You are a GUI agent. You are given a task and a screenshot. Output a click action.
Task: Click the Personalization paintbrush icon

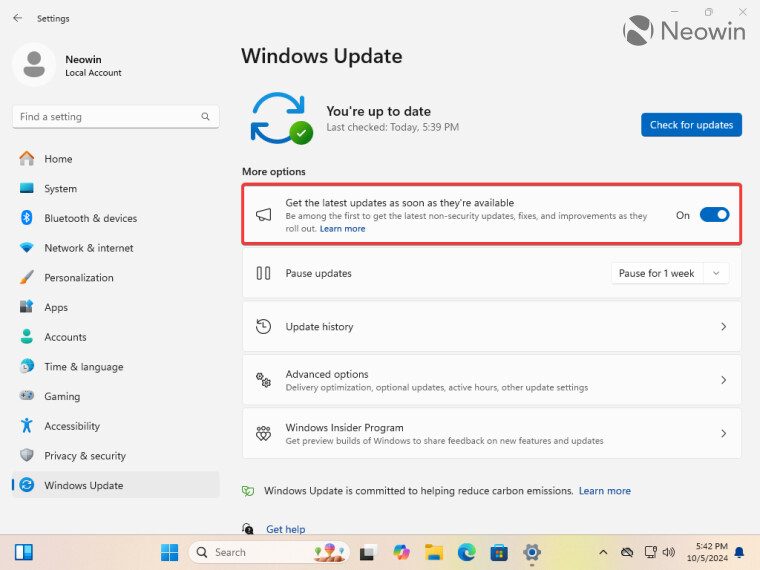27,277
